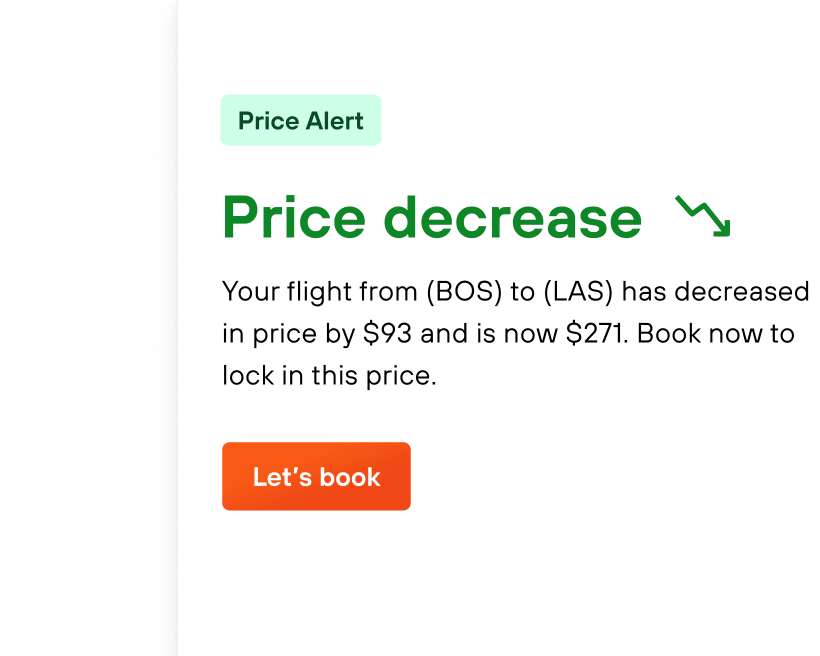Image resolution: width=820 pixels, height=656 pixels.
Task: Select the "Price Alert" green badge
Action: (x=300, y=121)
